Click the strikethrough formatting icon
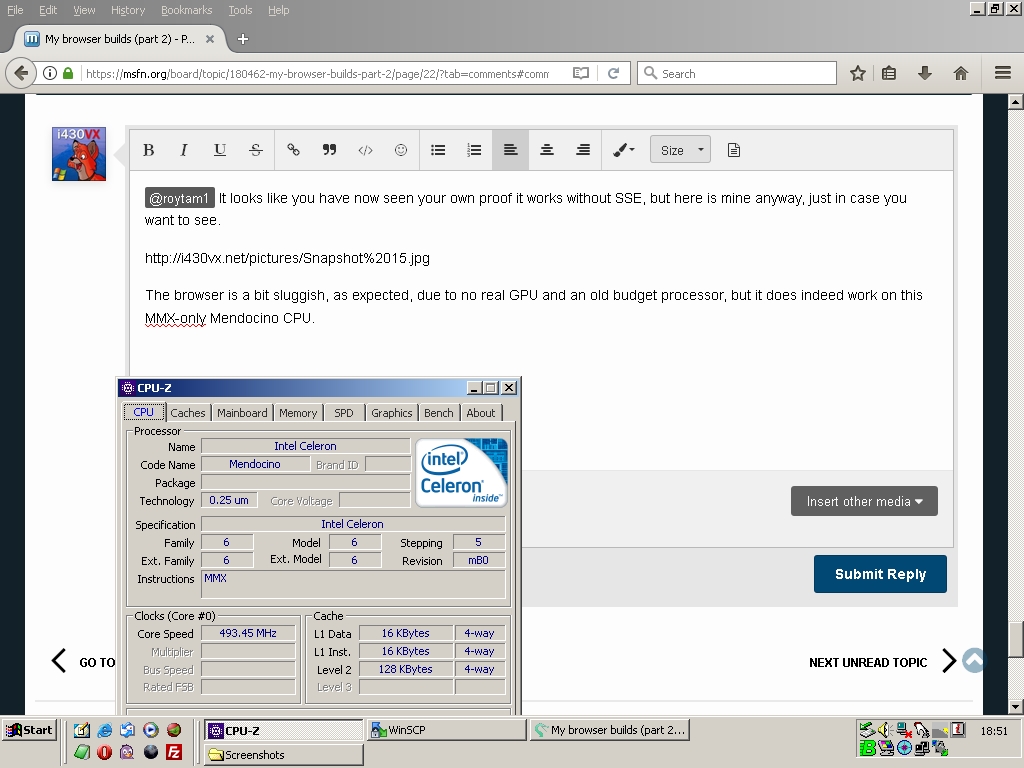The image size is (1024, 768). coord(256,150)
